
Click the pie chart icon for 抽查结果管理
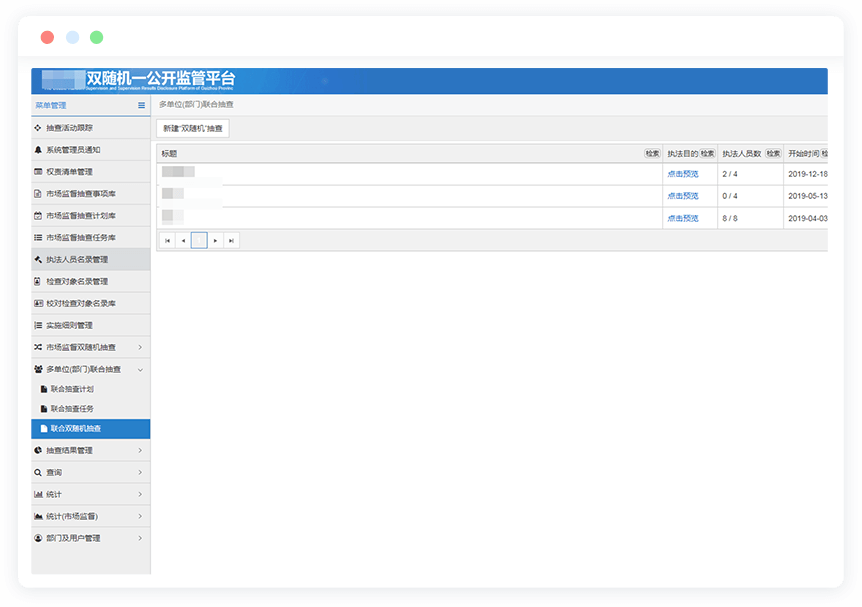(38, 451)
